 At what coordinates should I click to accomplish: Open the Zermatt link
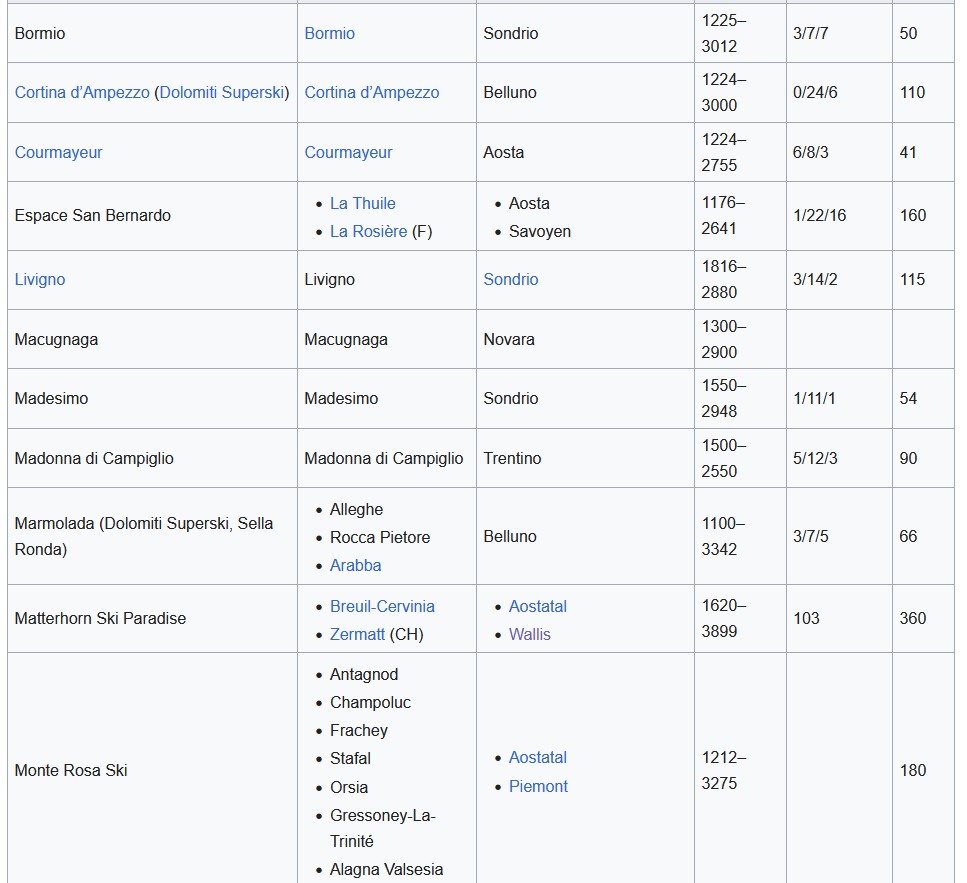tap(357, 634)
